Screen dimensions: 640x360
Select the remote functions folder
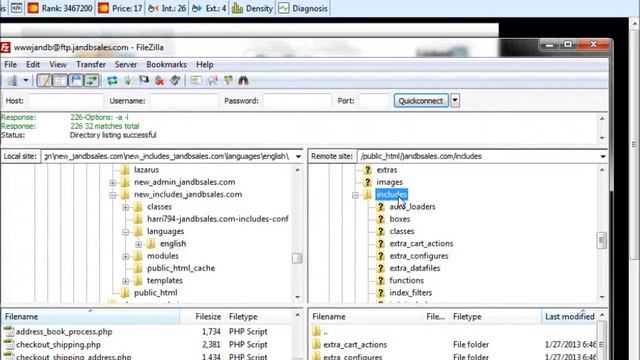tap(407, 280)
